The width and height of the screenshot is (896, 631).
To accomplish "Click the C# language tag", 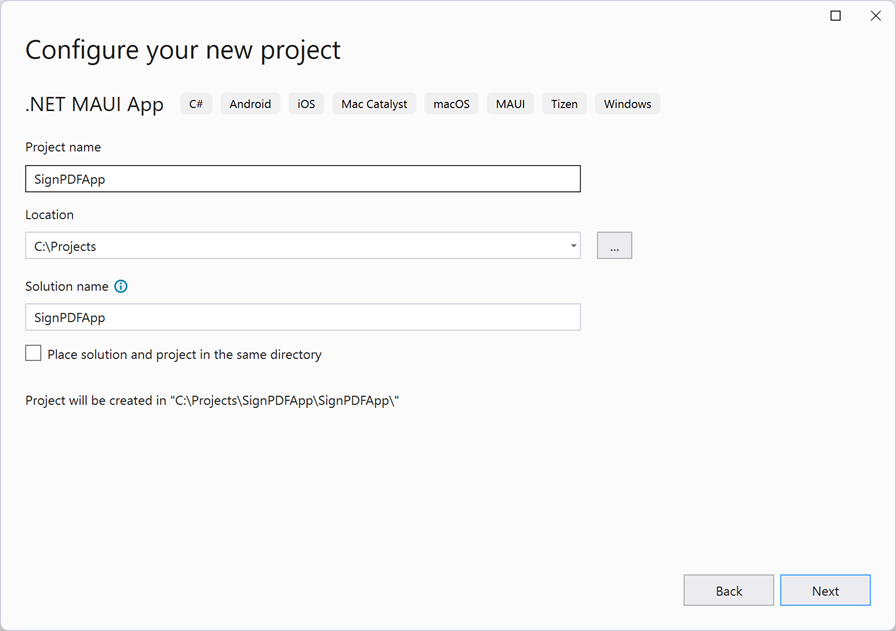I will point(196,103).
